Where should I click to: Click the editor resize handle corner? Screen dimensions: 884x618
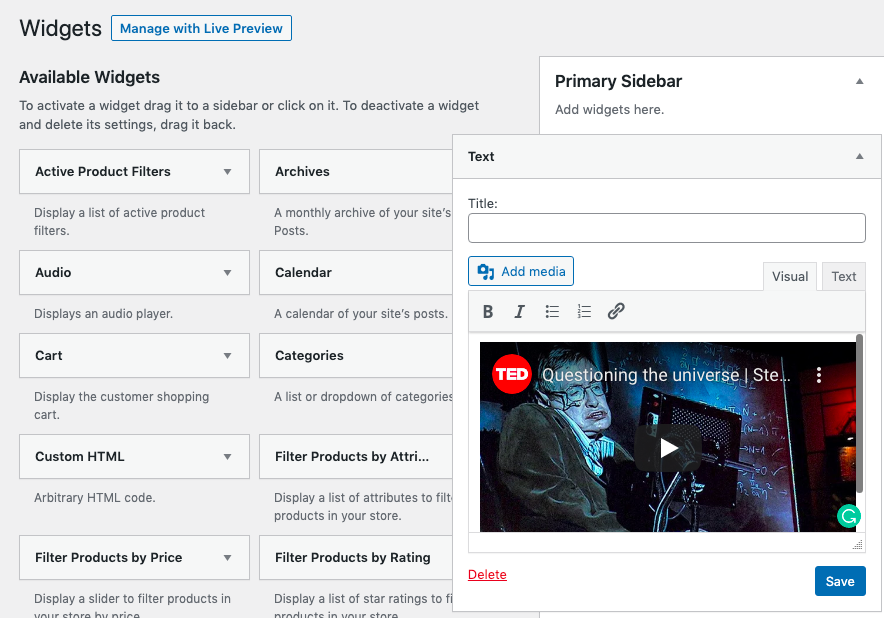point(858,544)
